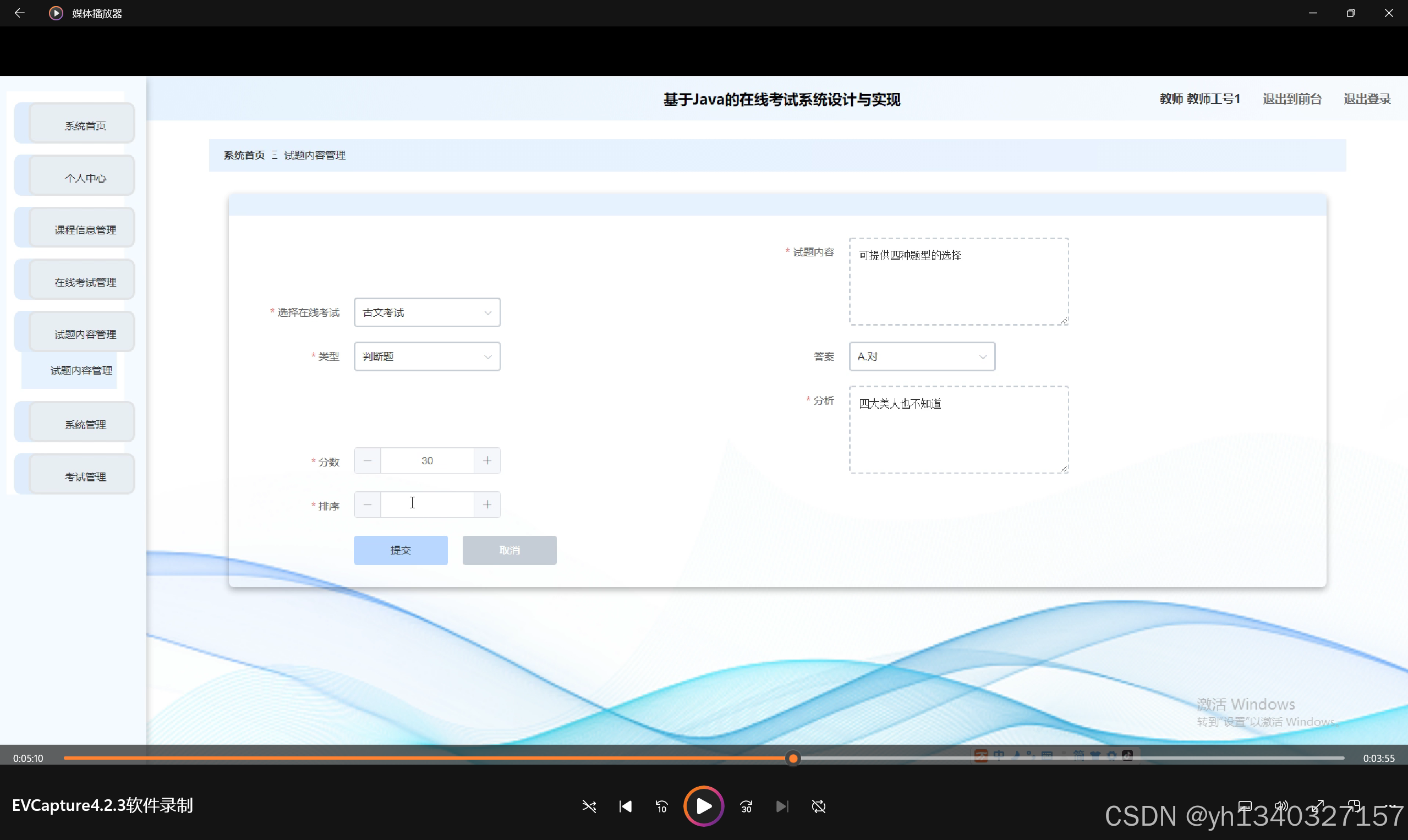This screenshot has height=840, width=1408.
Task: Click into the 排序 number input field
Action: [427, 504]
